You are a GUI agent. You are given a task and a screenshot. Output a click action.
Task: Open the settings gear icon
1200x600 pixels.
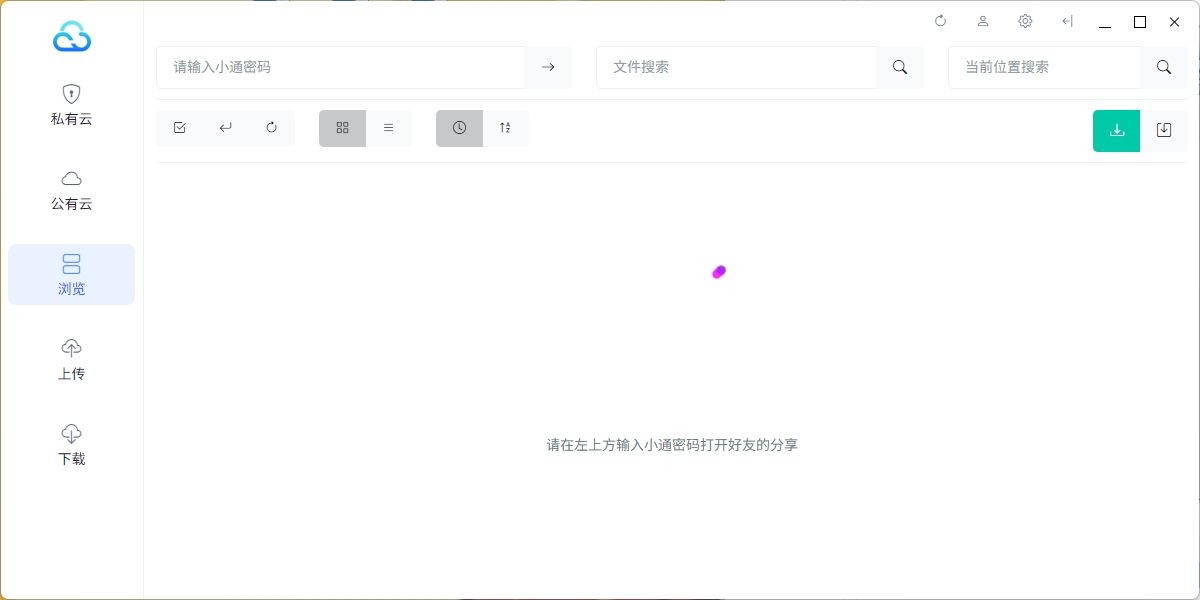(x=1025, y=21)
